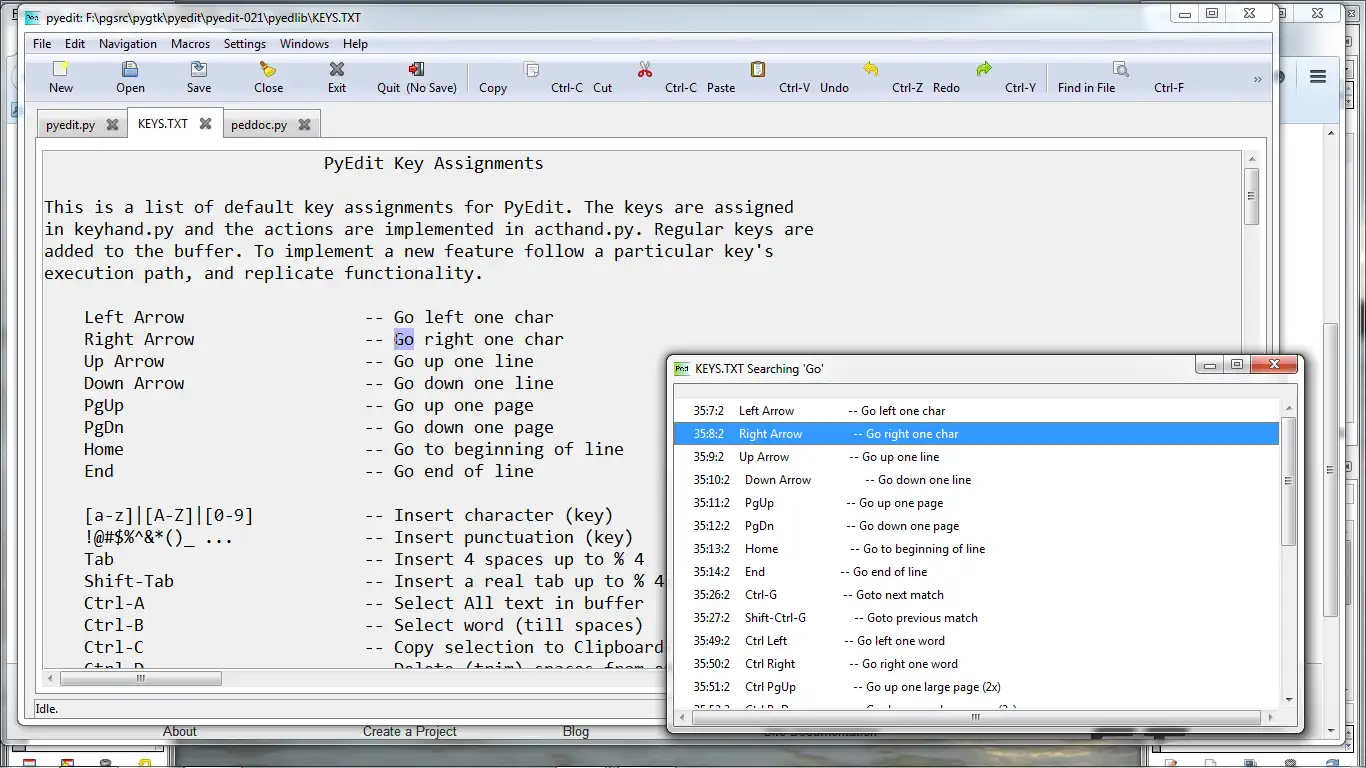This screenshot has height=768, width=1366.
Task: Click Blog link in background browser page
Action: pos(576,731)
